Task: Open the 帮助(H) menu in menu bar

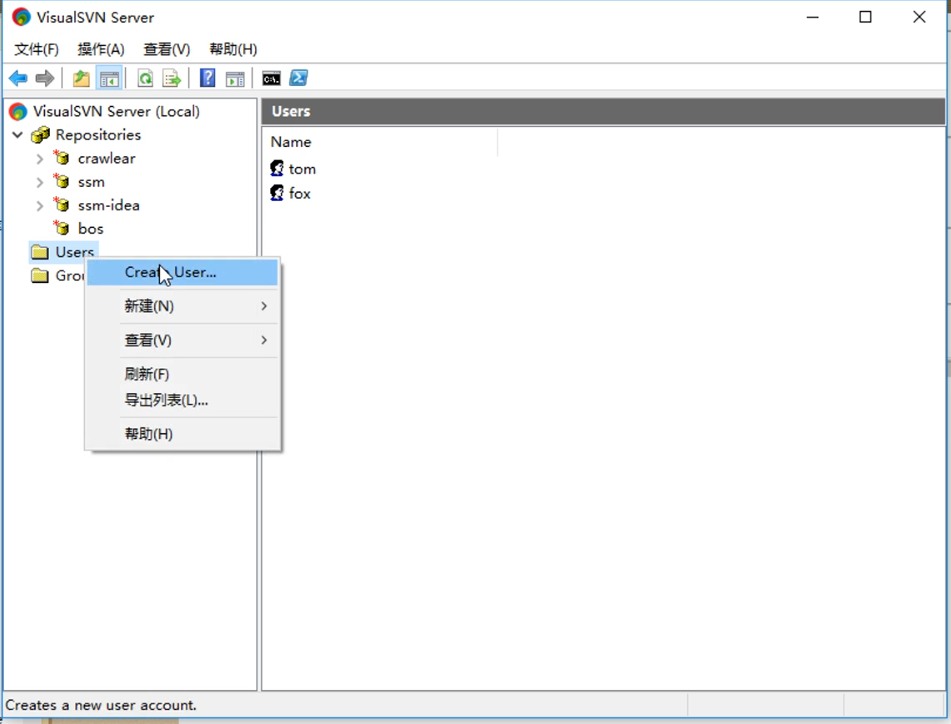Action: (233, 49)
